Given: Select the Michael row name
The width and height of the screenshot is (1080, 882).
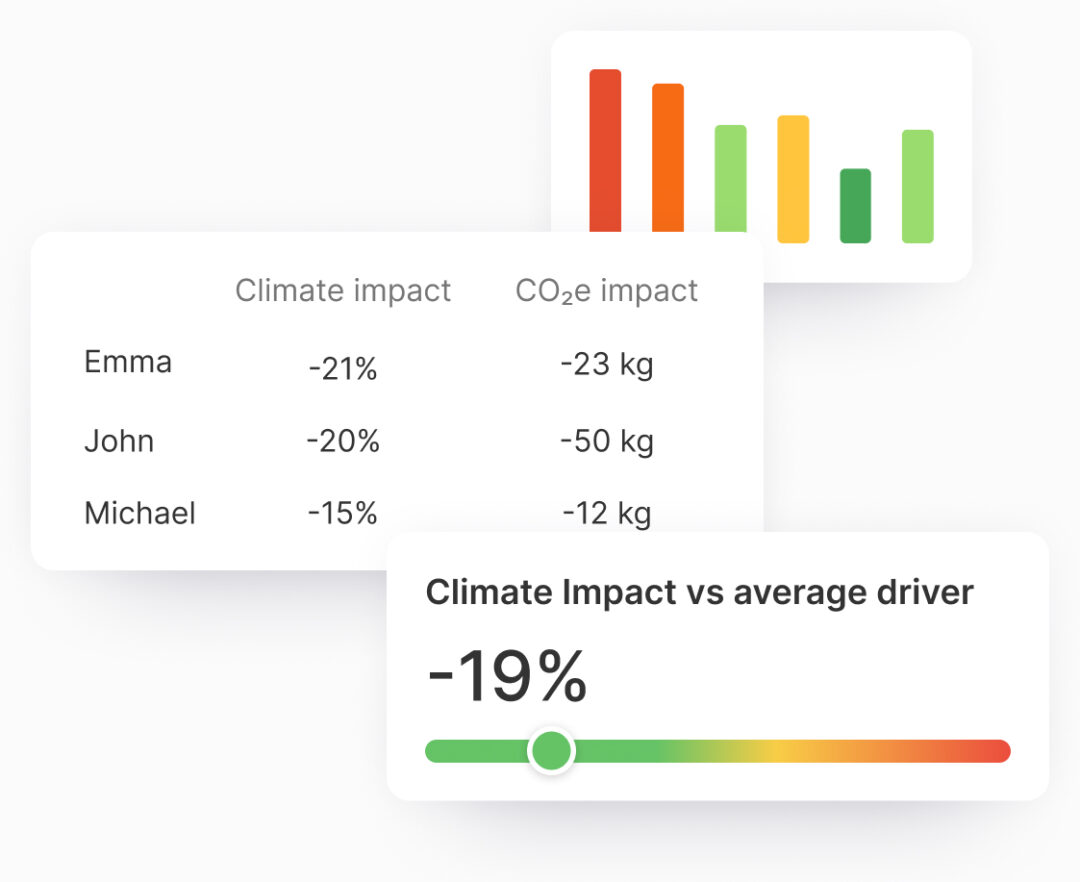Looking at the screenshot, I should pos(140,513).
